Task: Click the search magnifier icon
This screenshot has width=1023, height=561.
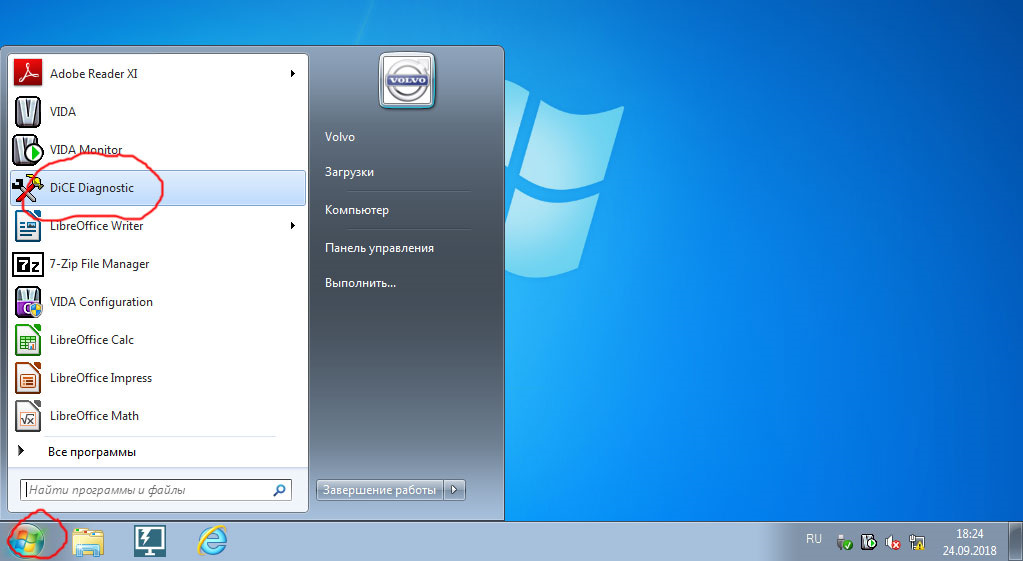Action: click(x=279, y=490)
